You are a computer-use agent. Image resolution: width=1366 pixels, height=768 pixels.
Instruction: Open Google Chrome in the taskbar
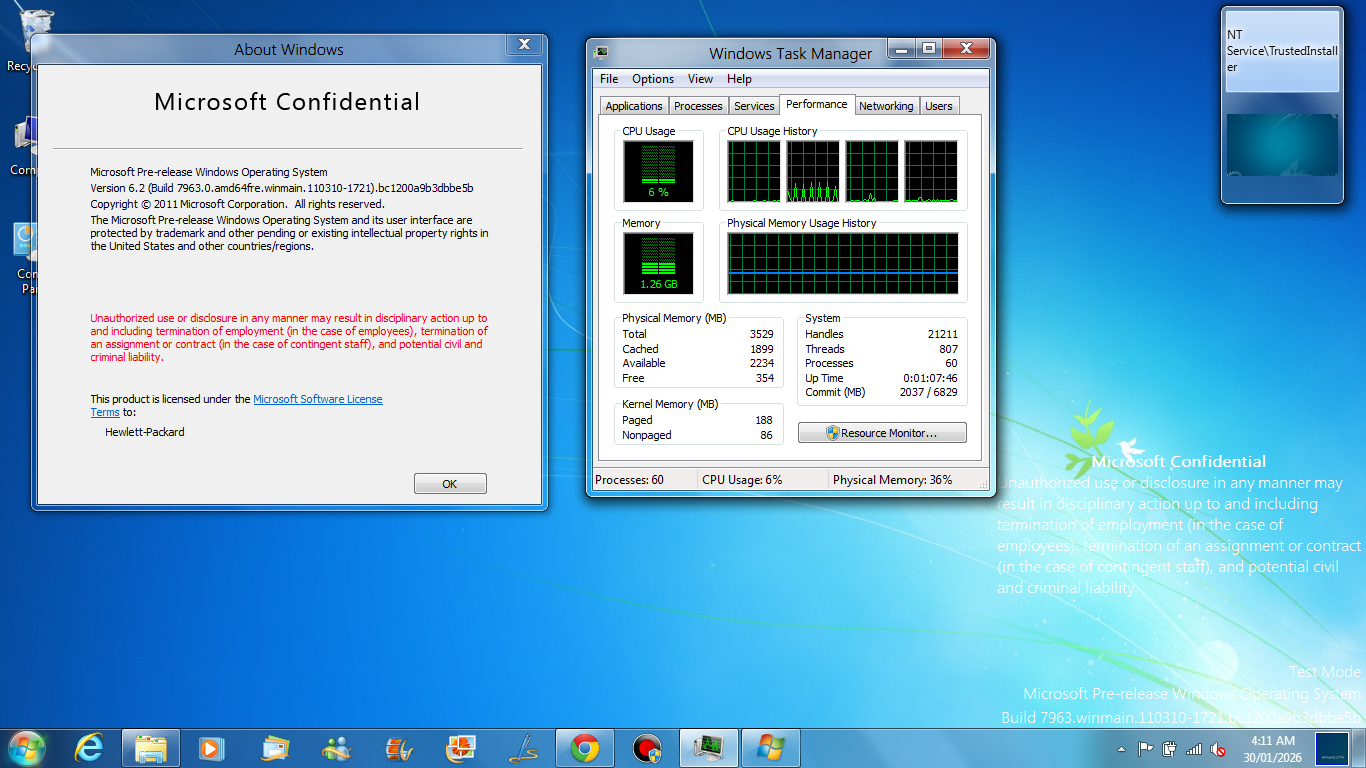pos(585,748)
